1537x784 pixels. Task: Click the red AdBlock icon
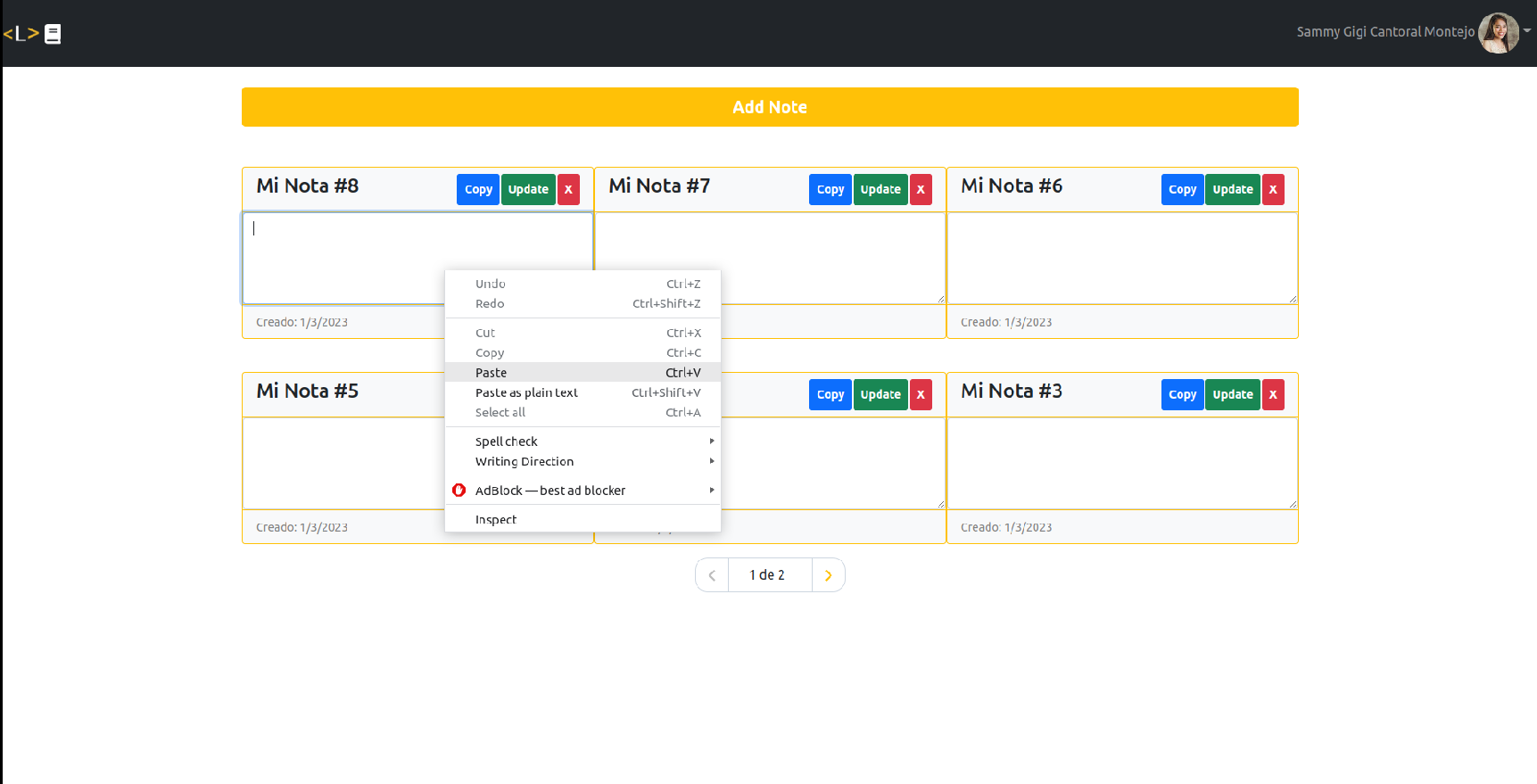coord(459,491)
